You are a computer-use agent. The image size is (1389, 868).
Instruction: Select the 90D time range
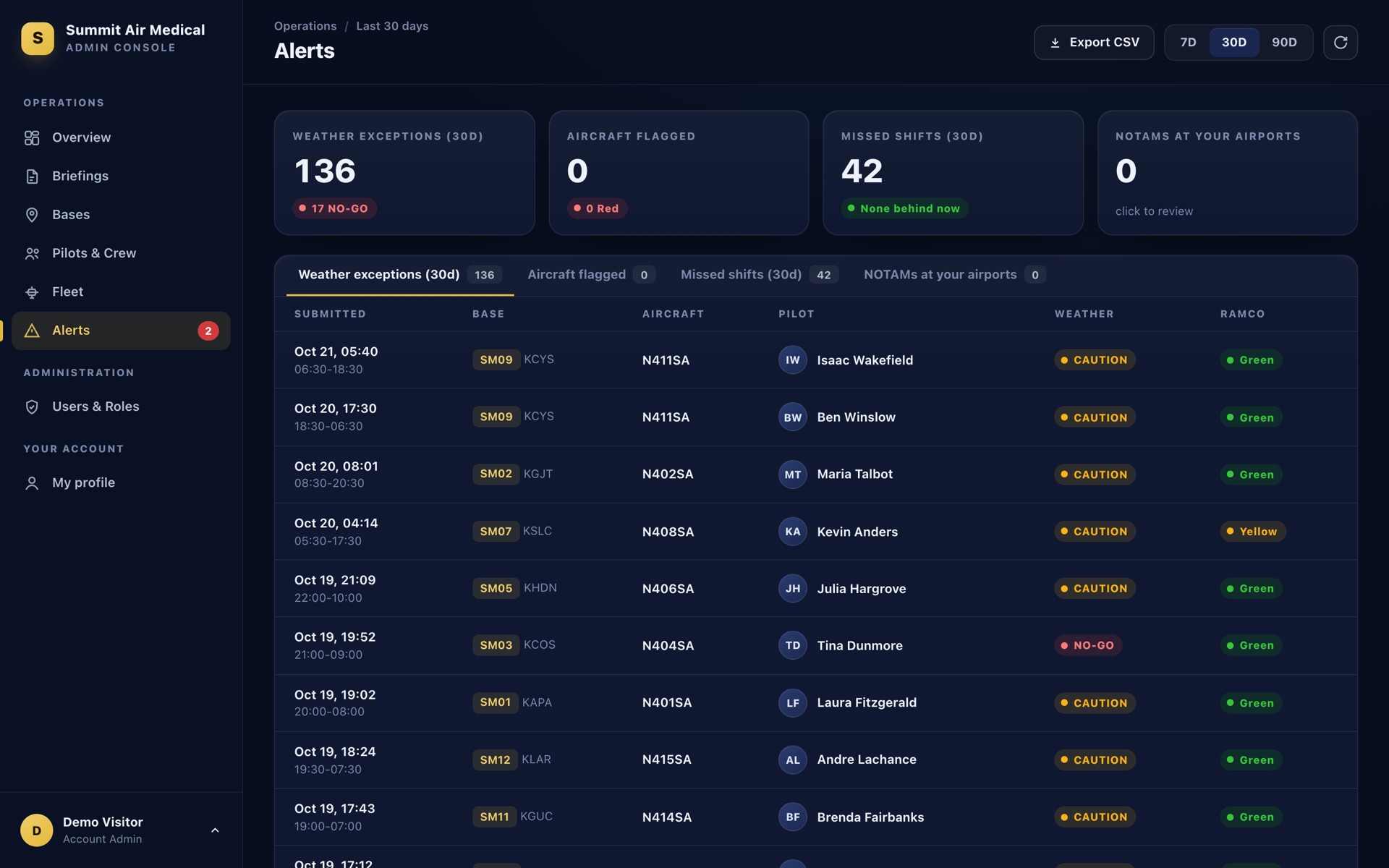1284,43
